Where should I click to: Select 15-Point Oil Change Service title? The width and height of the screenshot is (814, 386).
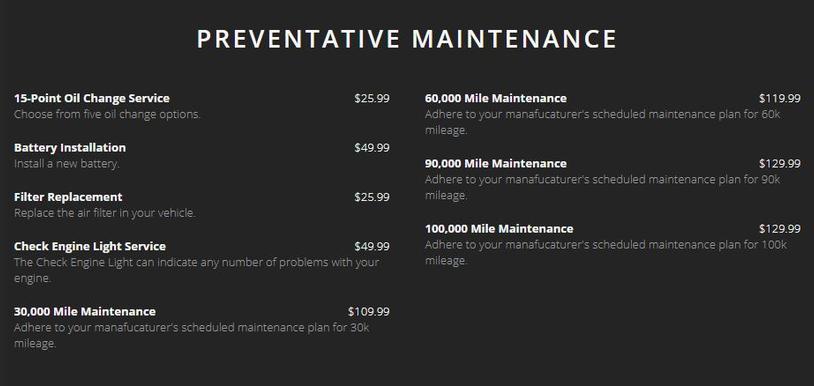point(92,98)
